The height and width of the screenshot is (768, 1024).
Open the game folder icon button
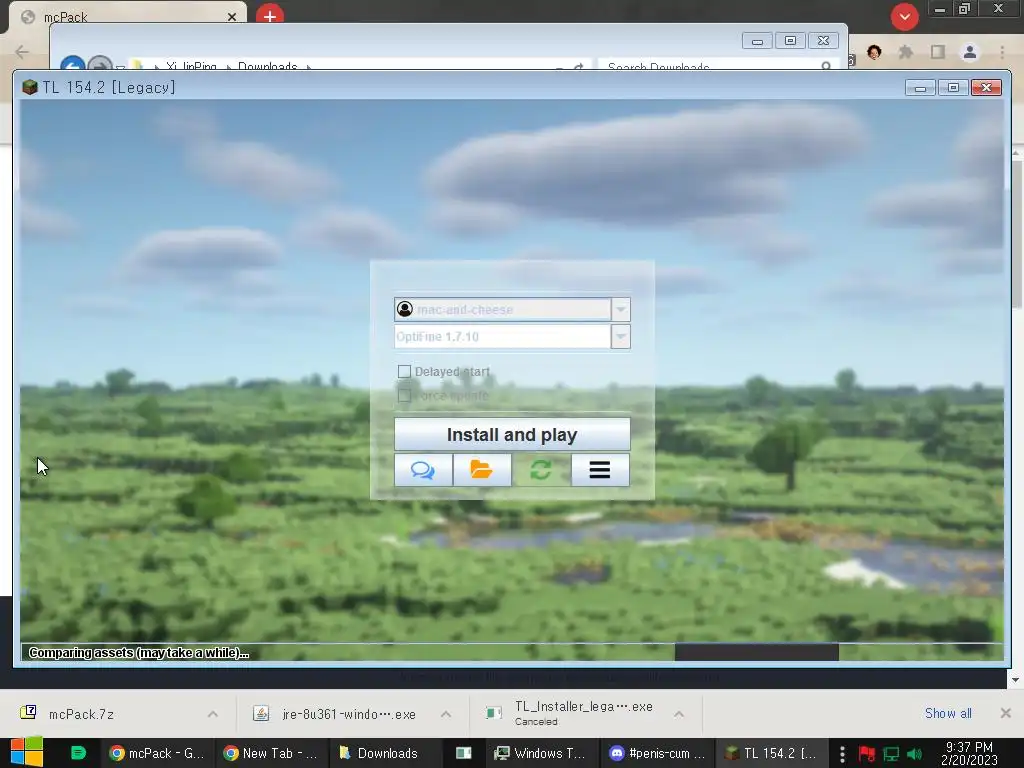[x=482, y=470]
